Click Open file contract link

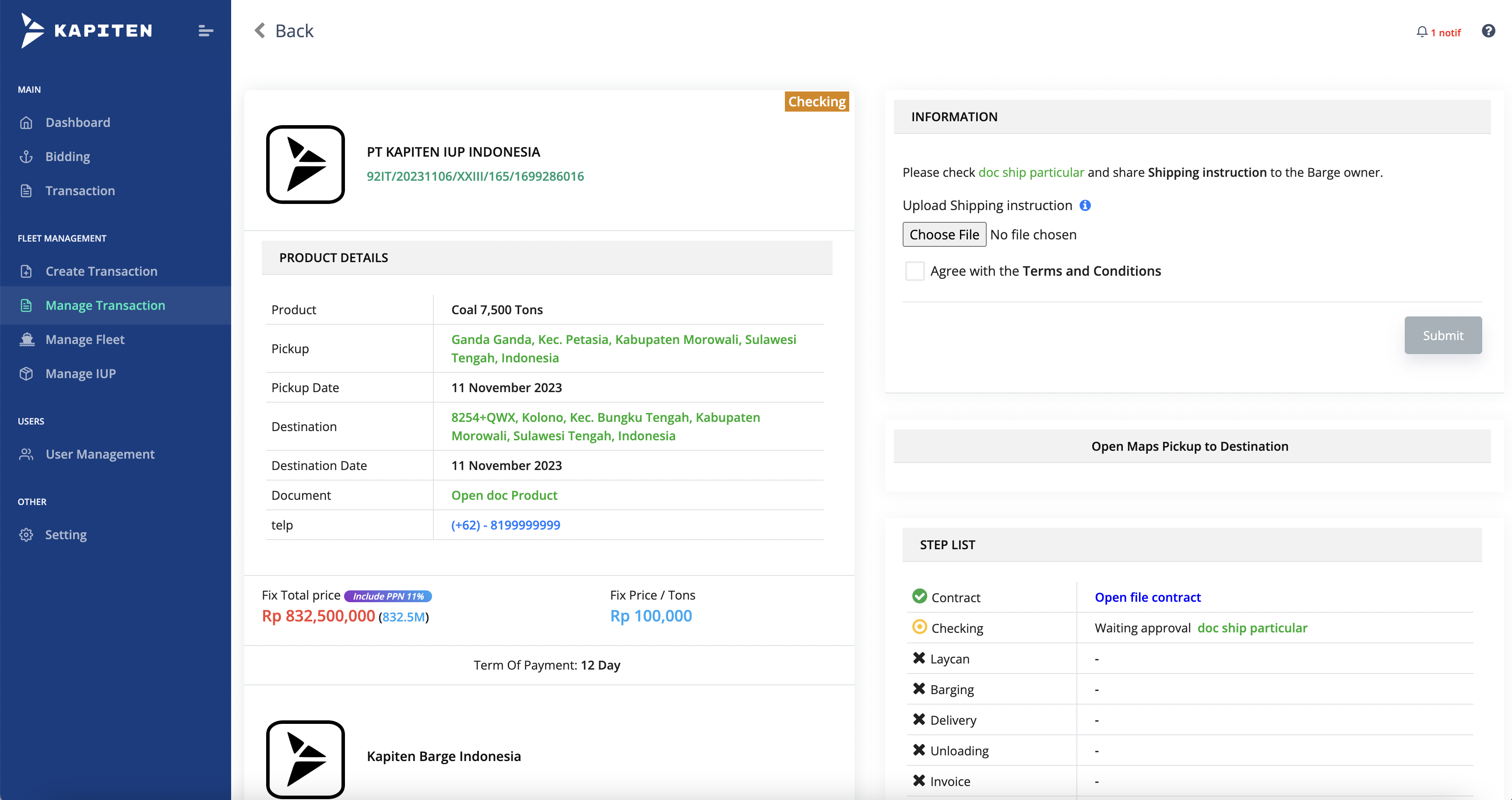click(1147, 597)
